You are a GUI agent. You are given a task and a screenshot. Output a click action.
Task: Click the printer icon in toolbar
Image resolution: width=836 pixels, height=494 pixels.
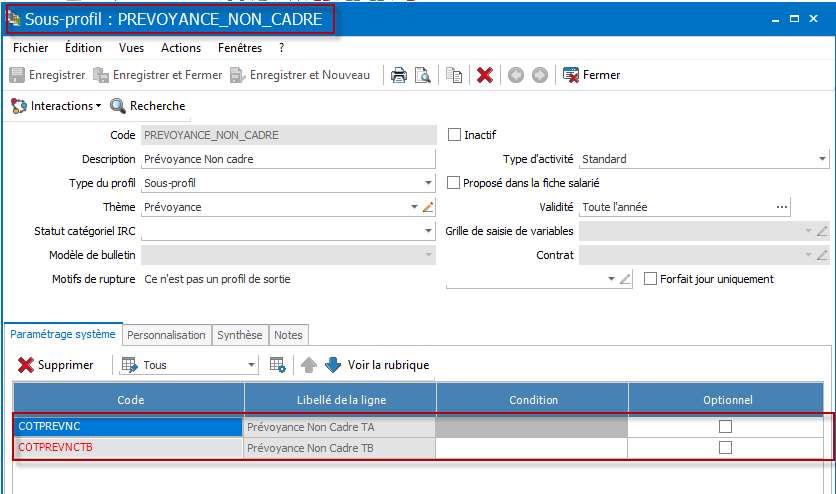(398, 75)
